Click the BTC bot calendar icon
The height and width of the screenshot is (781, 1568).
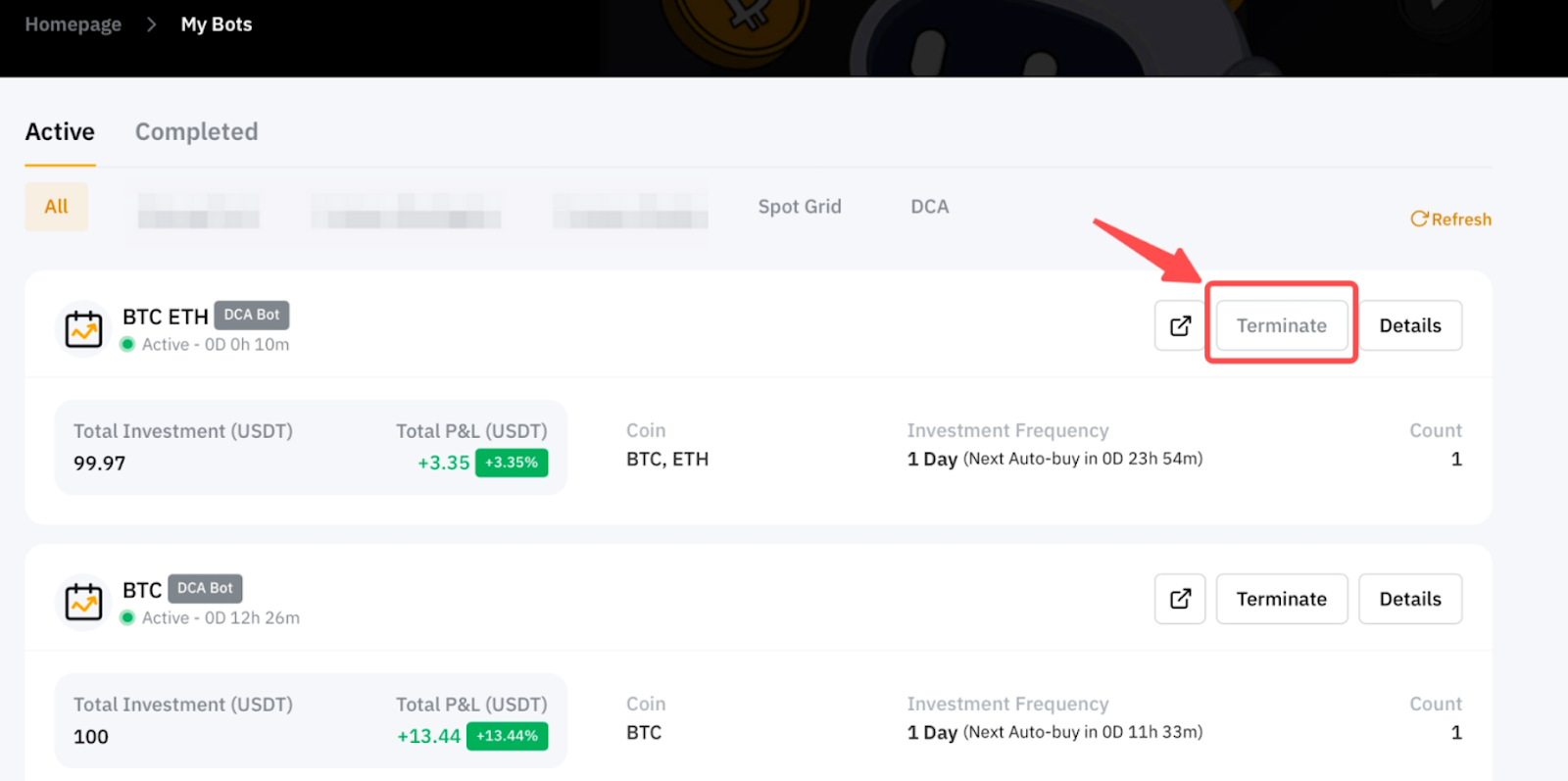[83, 602]
